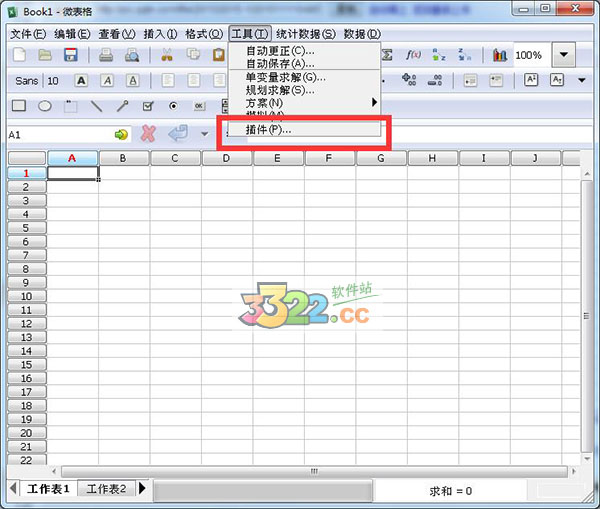Click the Sans font name field
This screenshot has height=509, width=600.
(26, 81)
